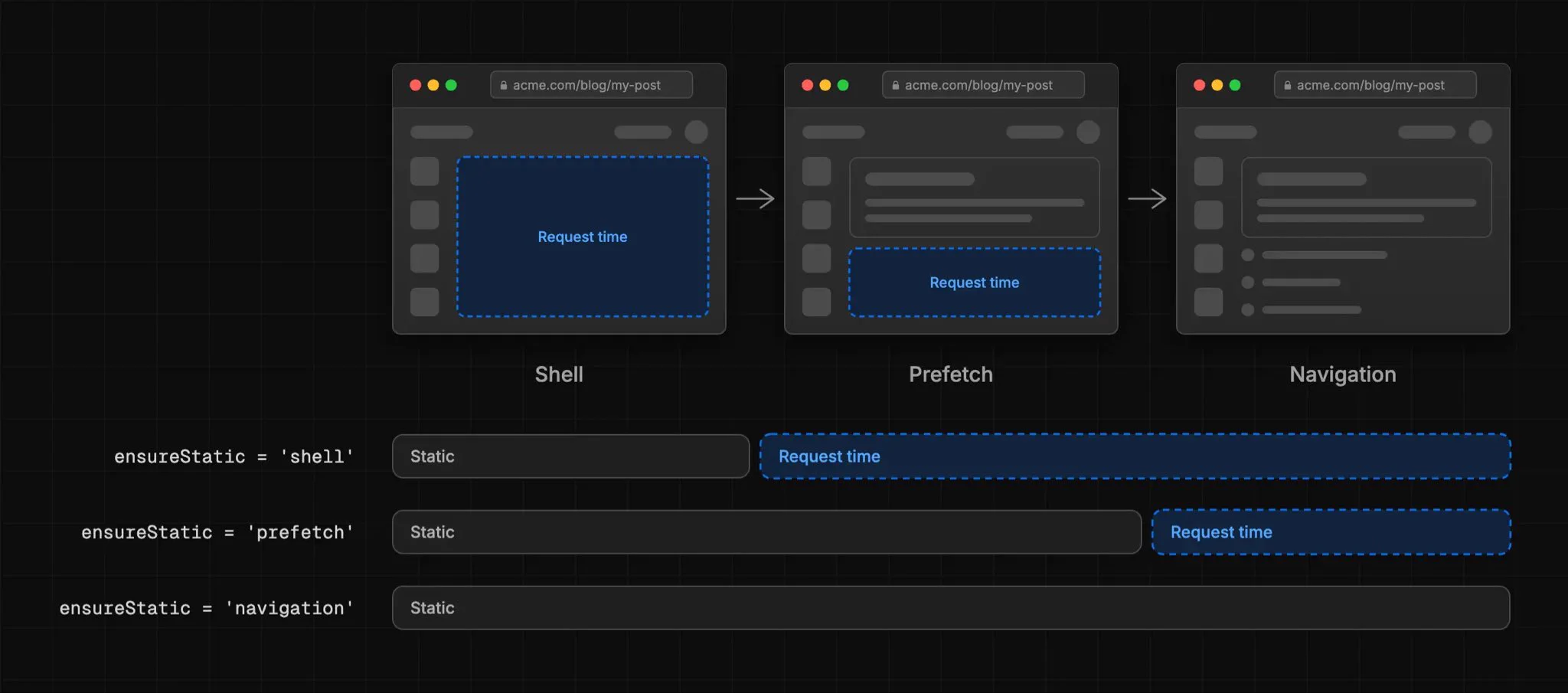The width and height of the screenshot is (1568, 693).
Task: Click the avatar circle in Shell window
Action: coord(696,132)
